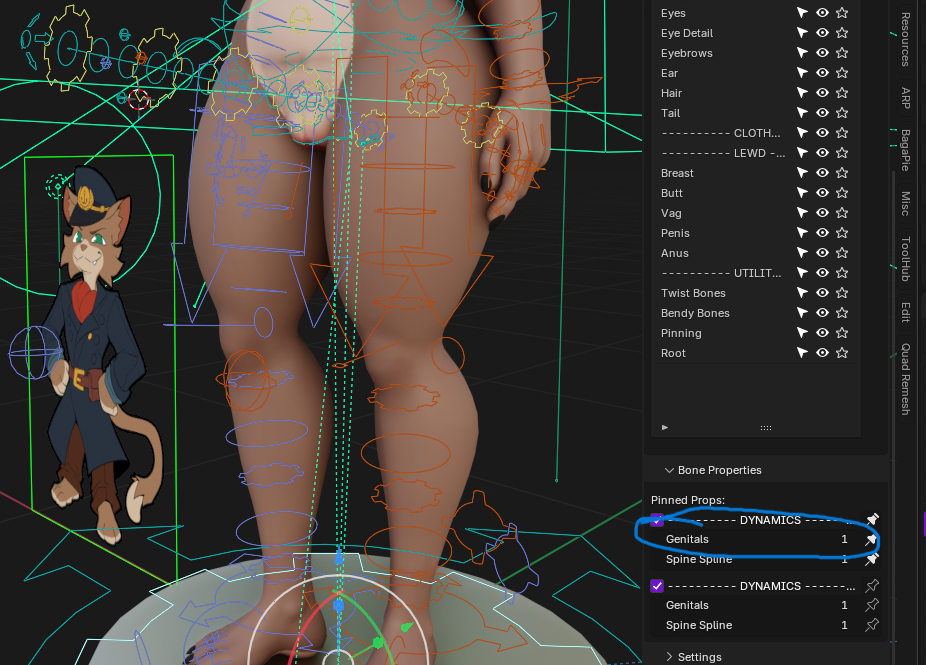Screen dimensions: 926x665
Task: Open the ARP sidebar tab
Action: click(905, 97)
